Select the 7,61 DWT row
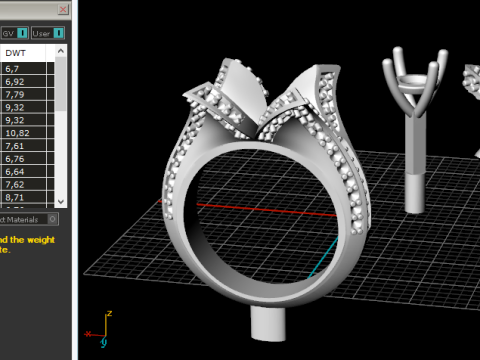The width and height of the screenshot is (480, 360). (x=23, y=146)
